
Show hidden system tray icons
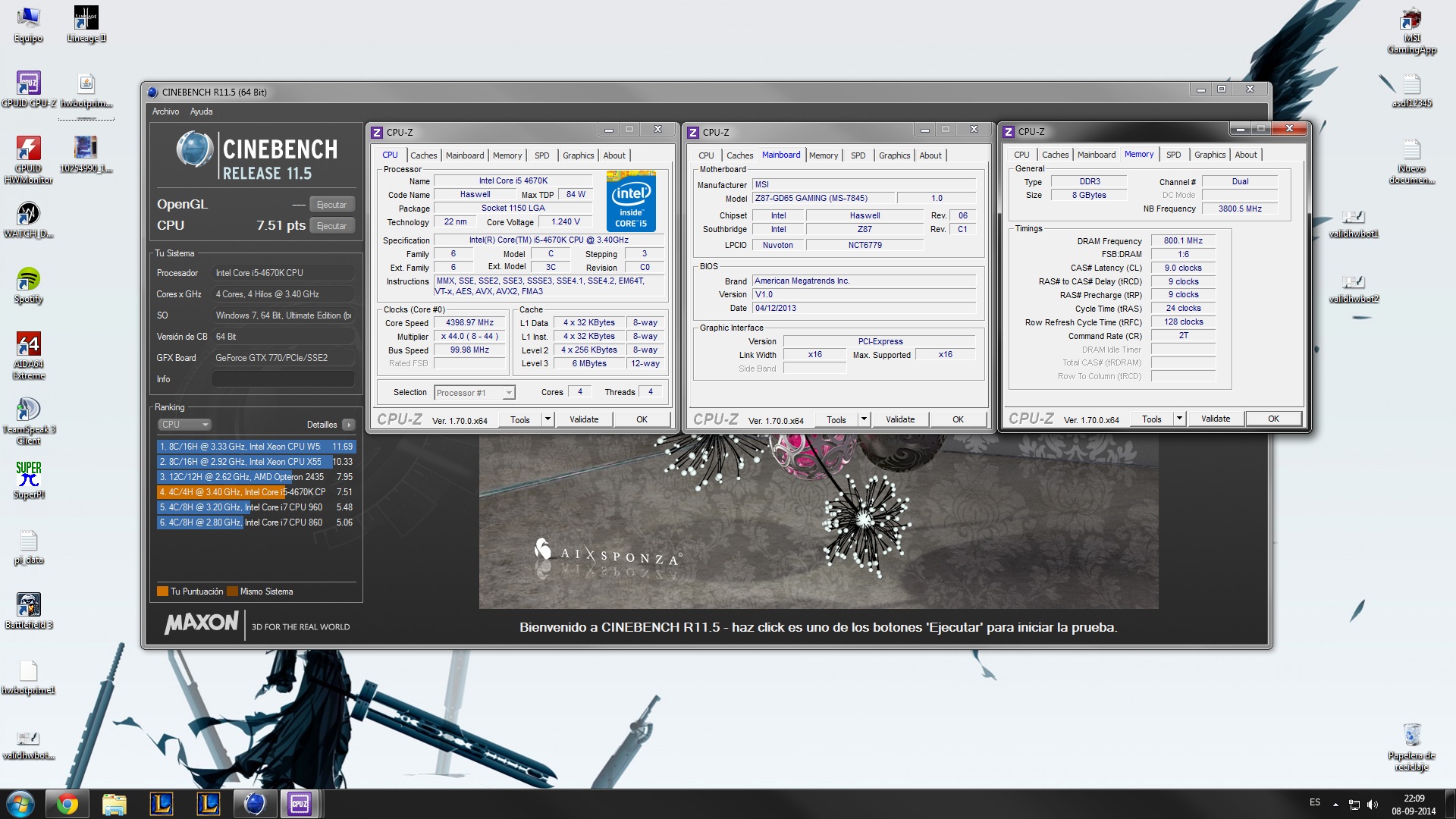(1335, 804)
